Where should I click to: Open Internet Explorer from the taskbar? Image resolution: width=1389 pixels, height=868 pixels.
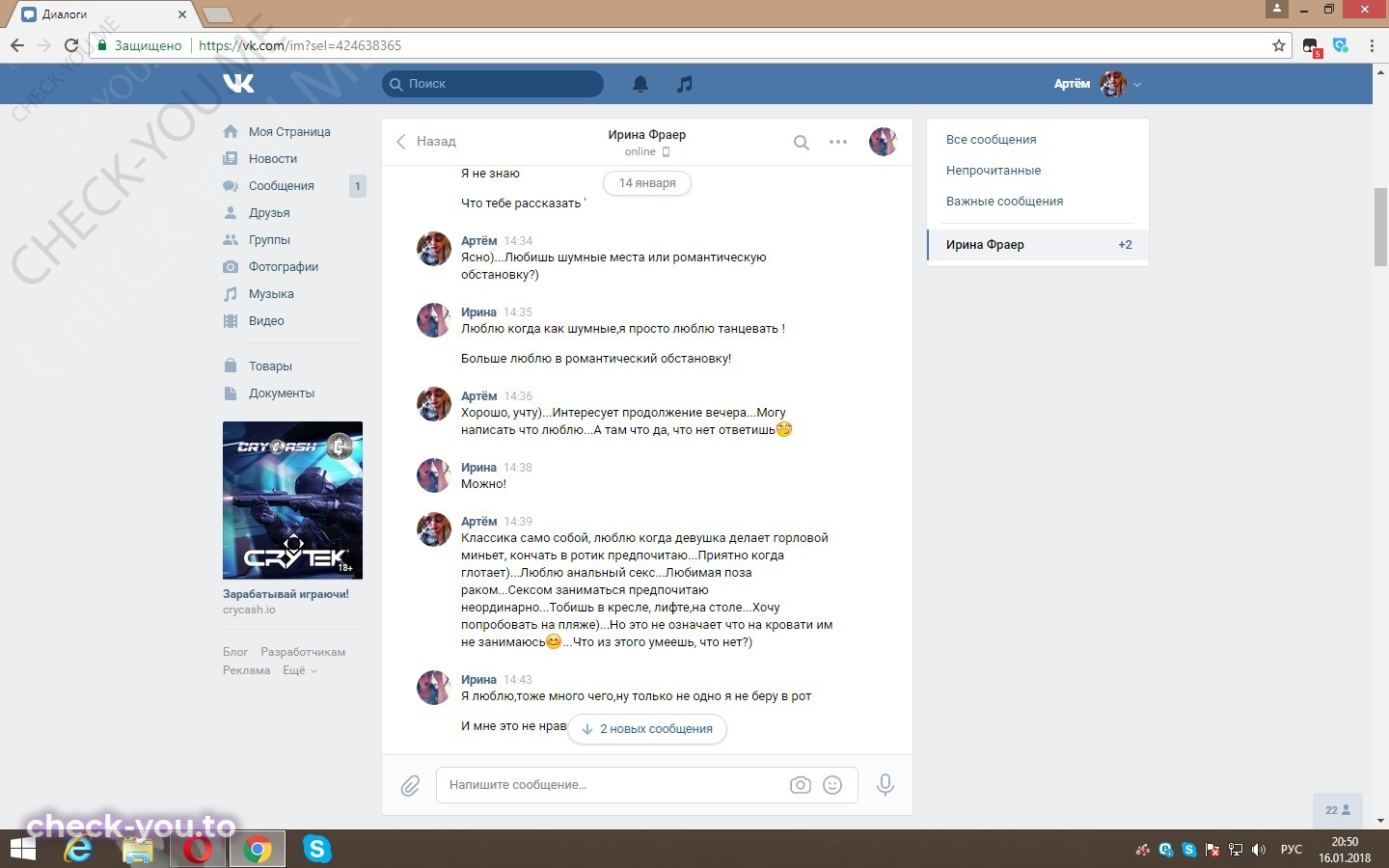(x=78, y=849)
